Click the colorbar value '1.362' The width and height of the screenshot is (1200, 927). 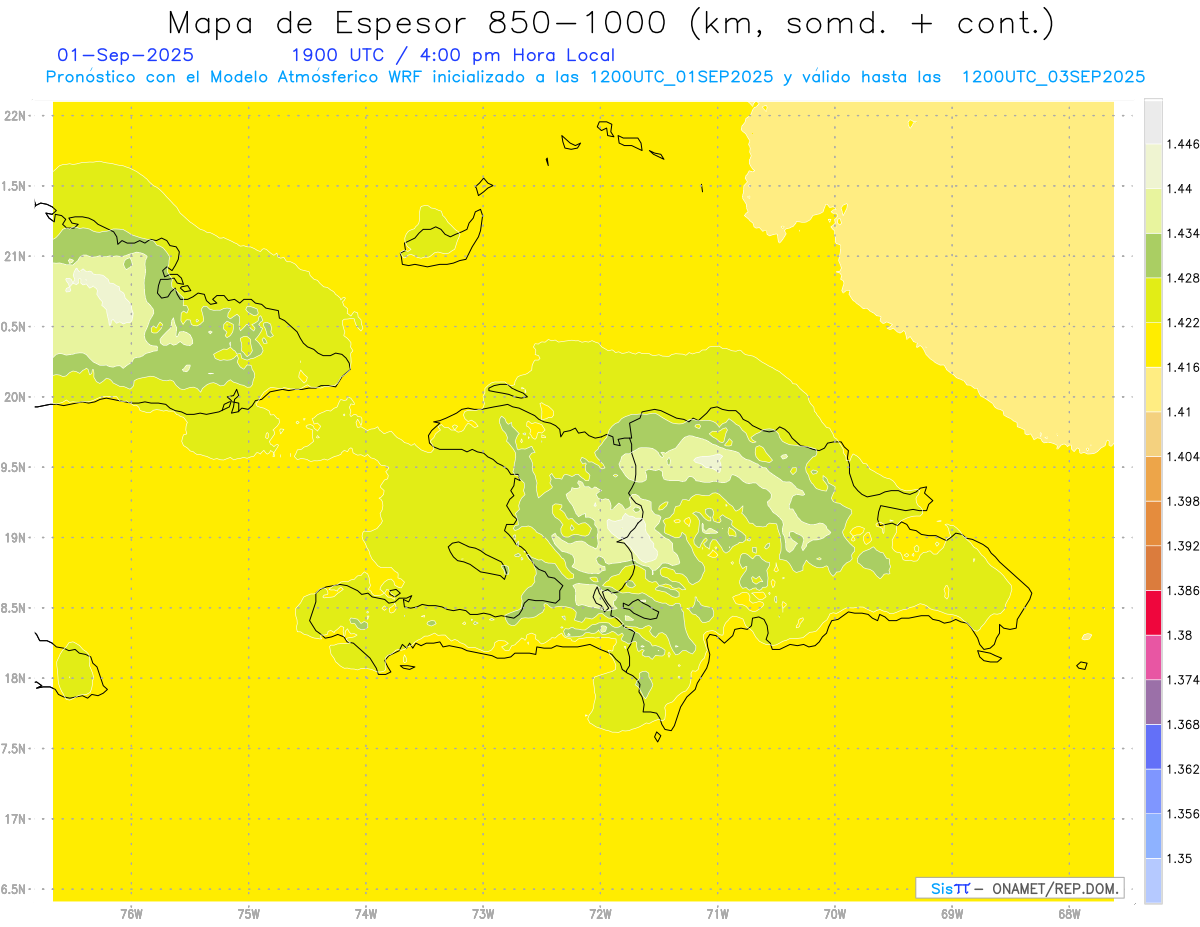coord(1183,769)
